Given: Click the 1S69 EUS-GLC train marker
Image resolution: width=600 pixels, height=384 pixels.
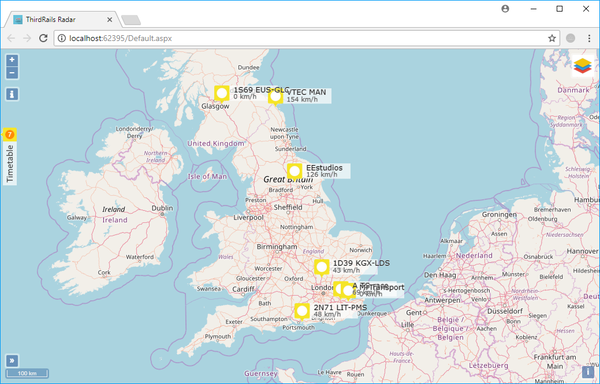Looking at the screenshot, I should (x=222, y=94).
